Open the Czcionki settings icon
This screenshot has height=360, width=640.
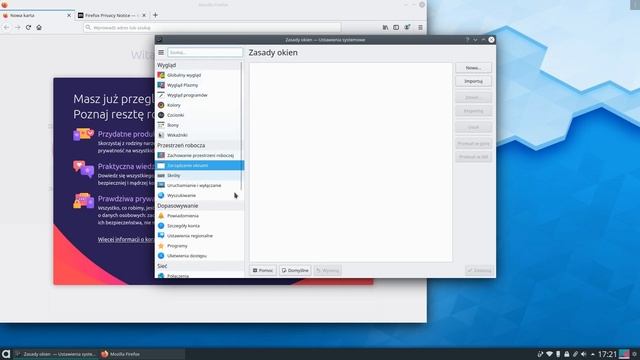click(x=161, y=115)
